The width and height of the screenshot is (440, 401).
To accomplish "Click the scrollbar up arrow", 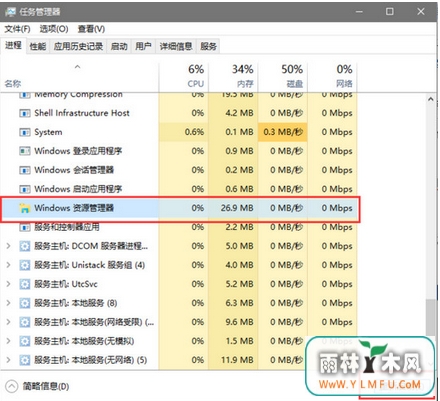I will click(x=431, y=99).
